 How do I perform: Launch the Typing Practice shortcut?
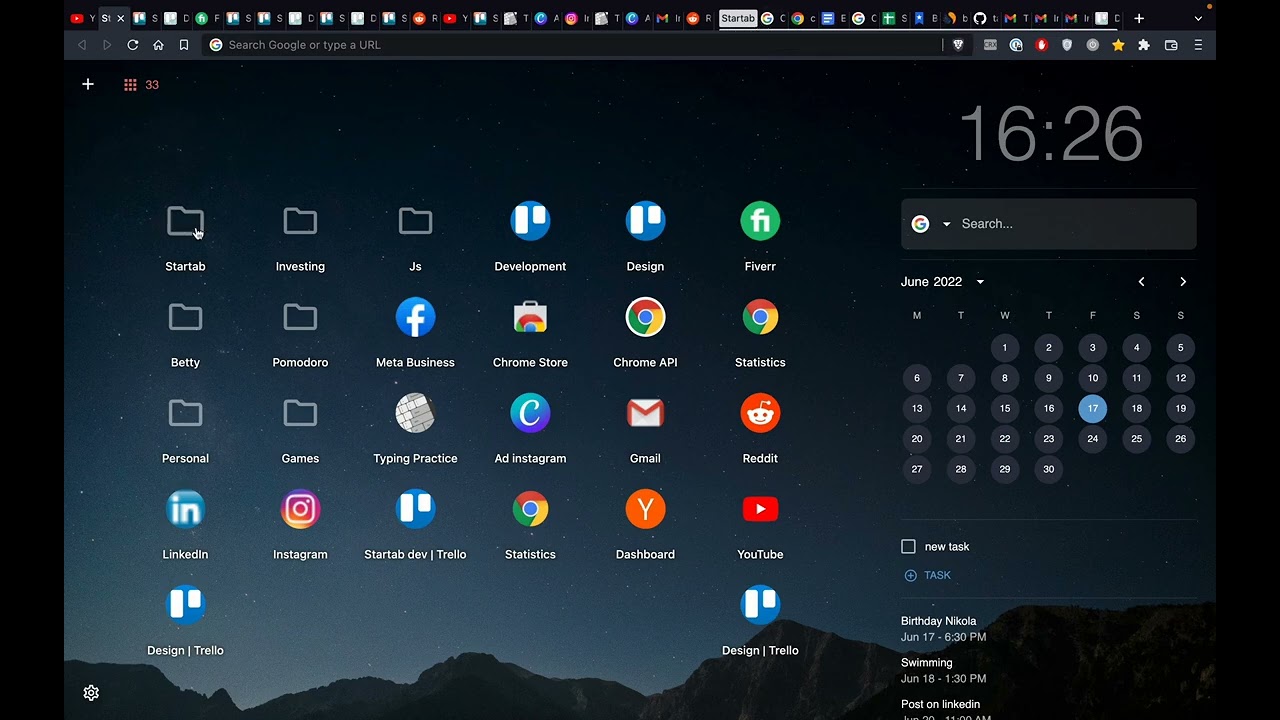(415, 413)
